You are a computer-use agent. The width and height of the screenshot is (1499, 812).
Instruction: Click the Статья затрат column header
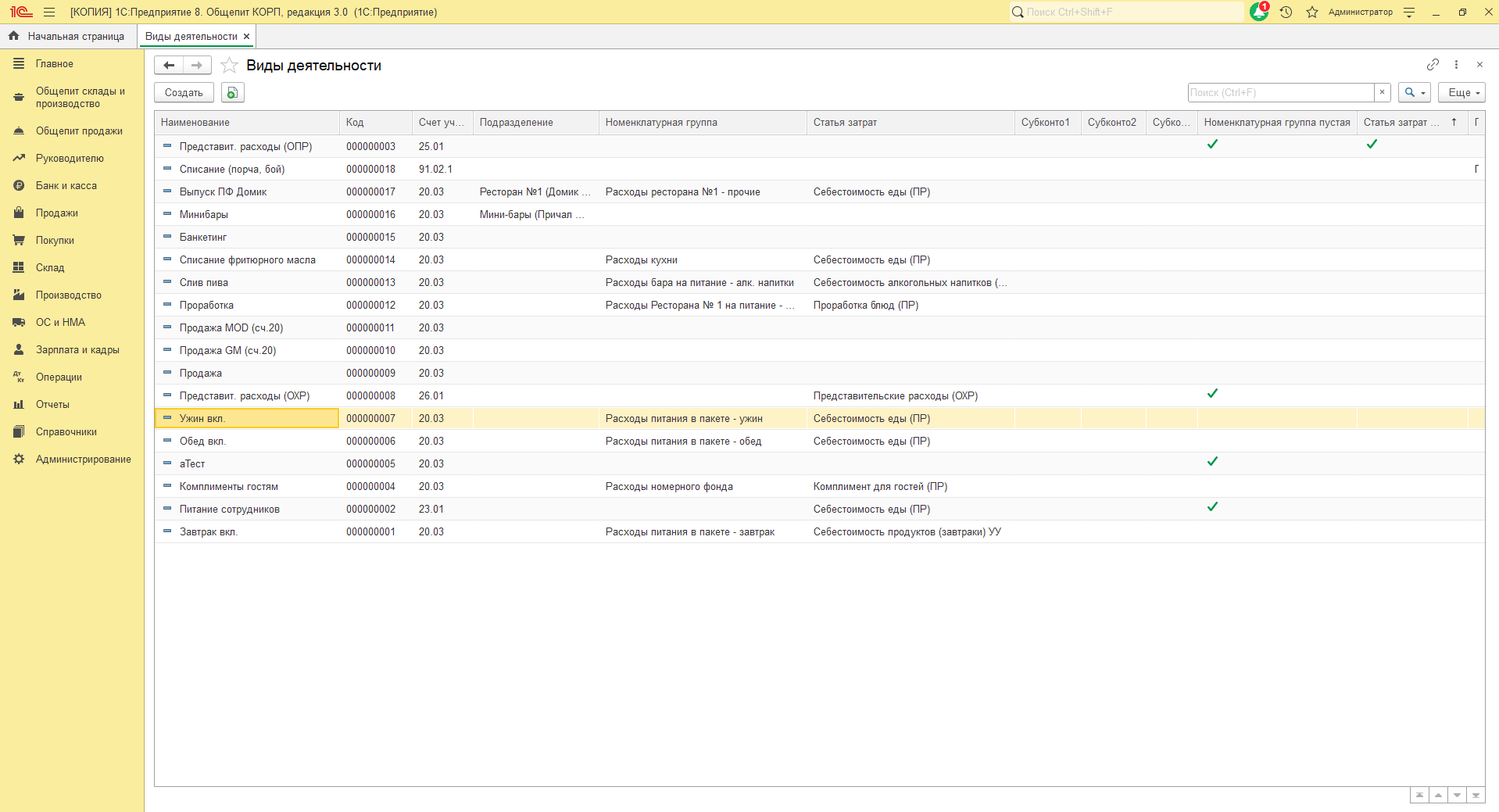click(910, 123)
